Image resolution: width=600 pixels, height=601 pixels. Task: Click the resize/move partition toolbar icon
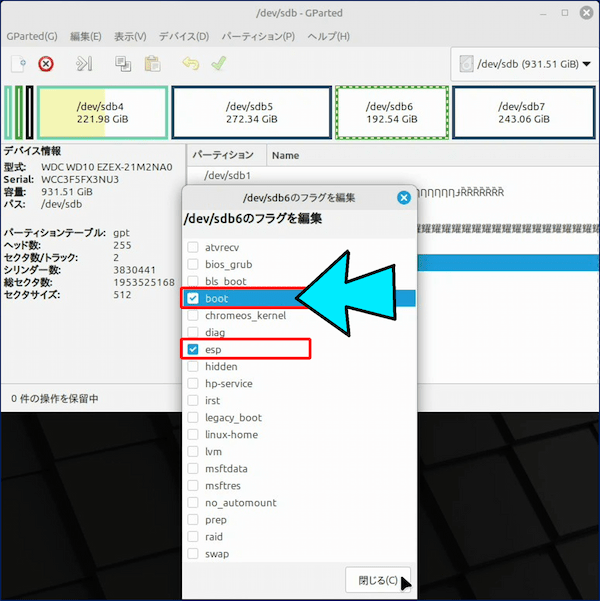click(x=85, y=64)
